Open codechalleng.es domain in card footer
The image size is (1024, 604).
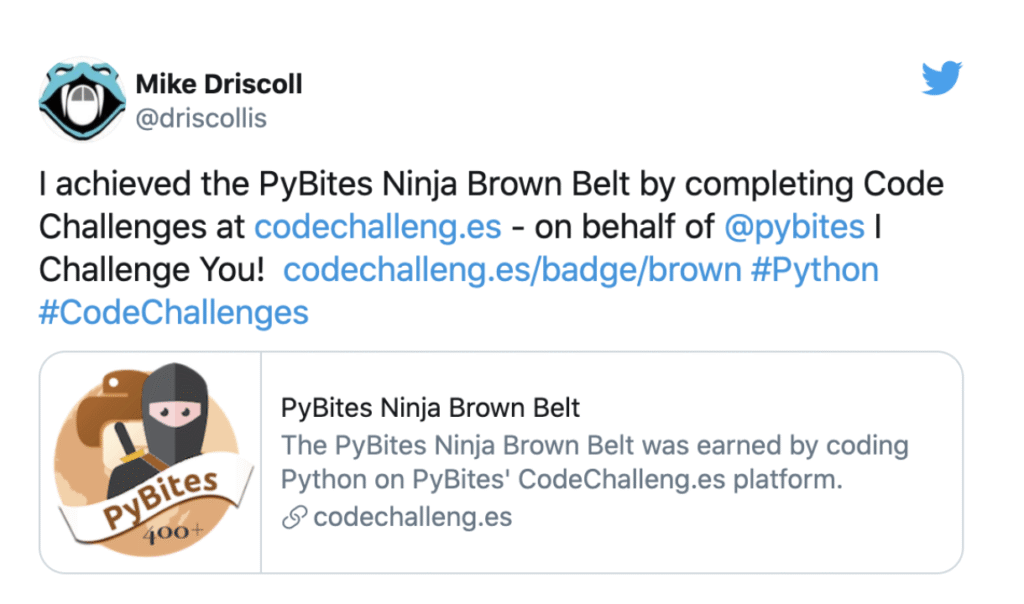pos(412,518)
